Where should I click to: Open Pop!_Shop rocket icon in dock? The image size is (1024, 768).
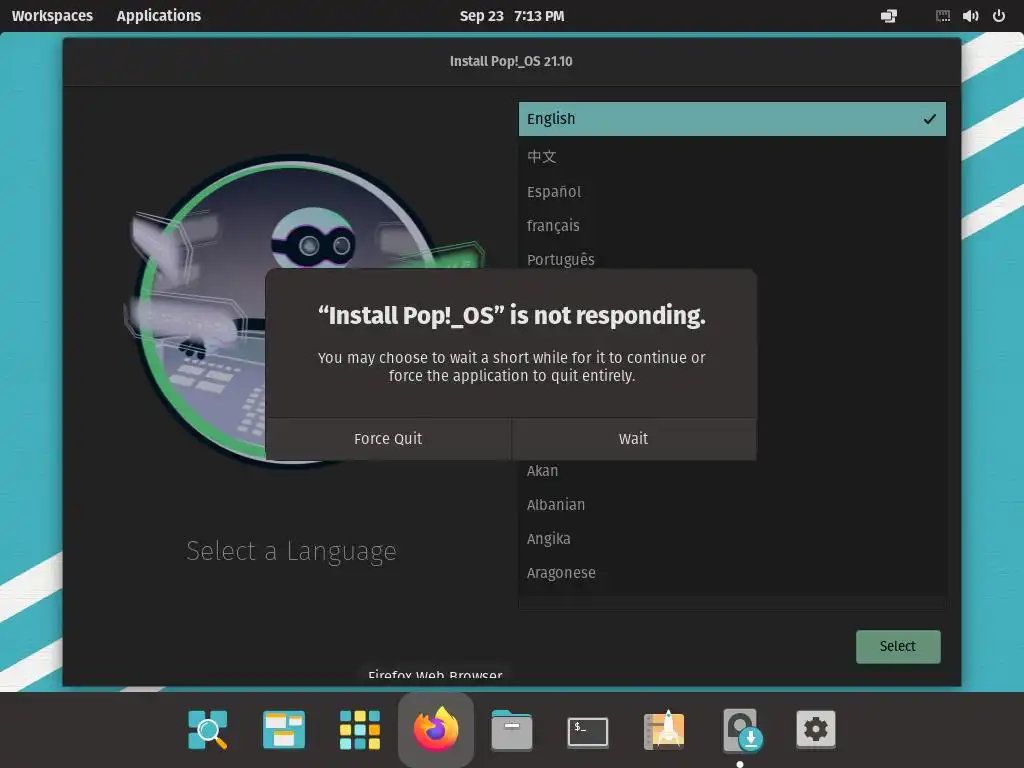pos(664,729)
